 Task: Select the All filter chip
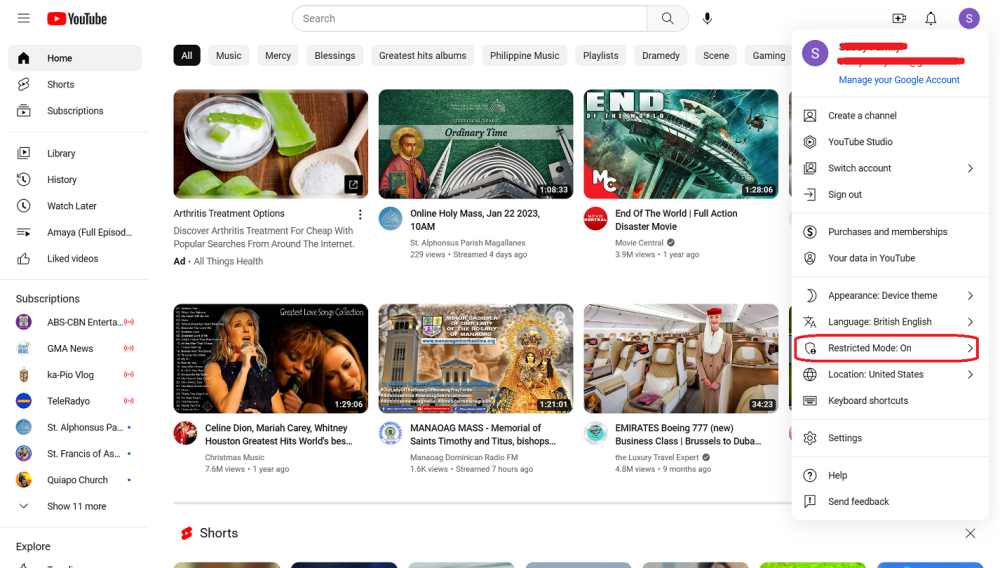point(187,55)
